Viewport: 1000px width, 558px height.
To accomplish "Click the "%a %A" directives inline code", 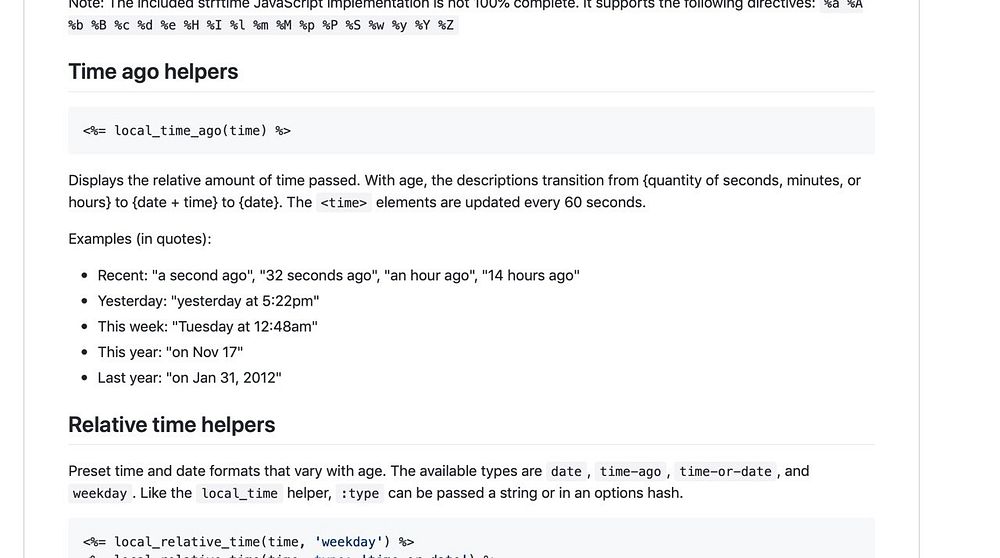I will [842, 5].
